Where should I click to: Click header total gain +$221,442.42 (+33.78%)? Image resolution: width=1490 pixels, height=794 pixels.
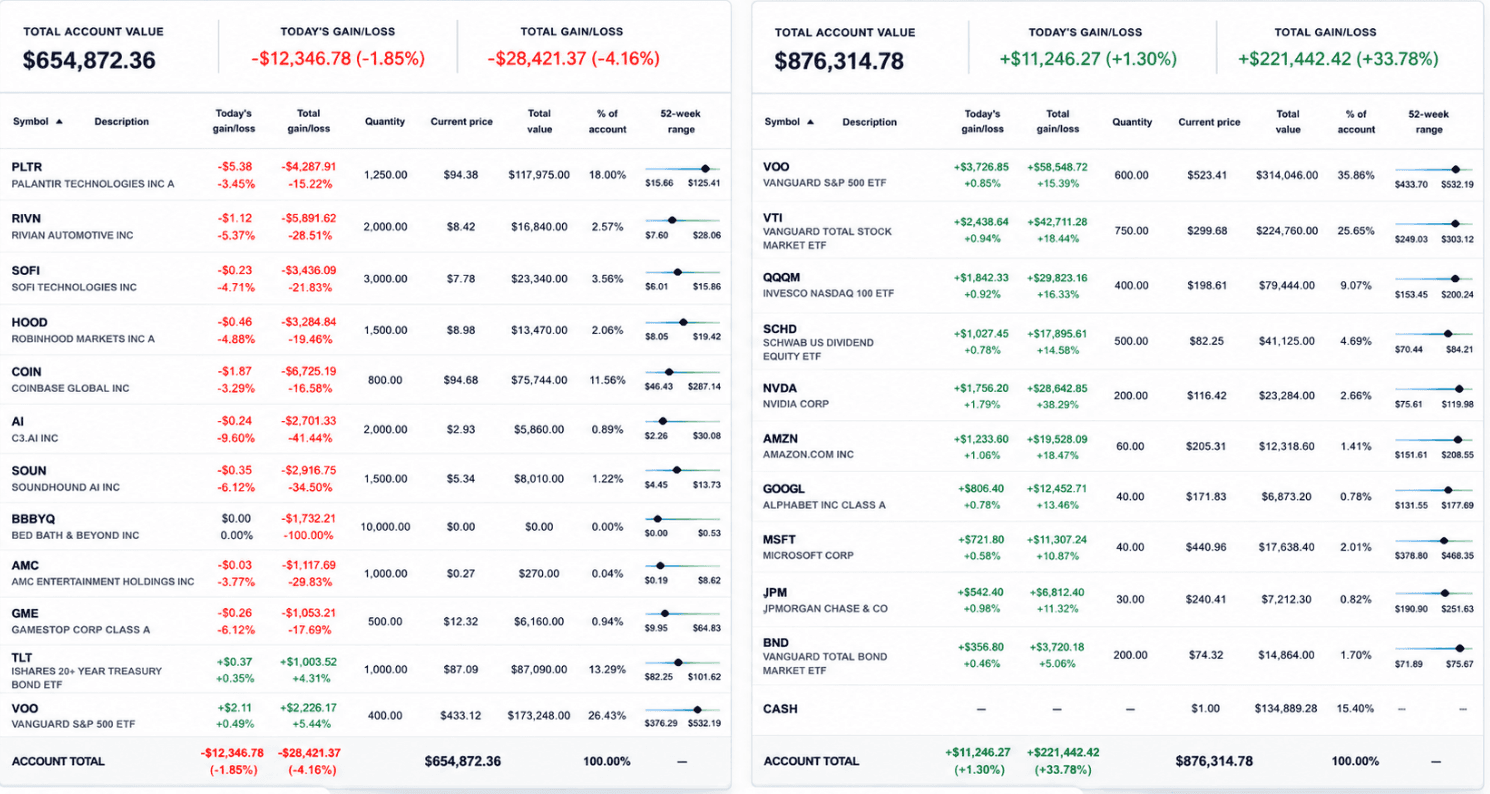[x=1338, y=59]
